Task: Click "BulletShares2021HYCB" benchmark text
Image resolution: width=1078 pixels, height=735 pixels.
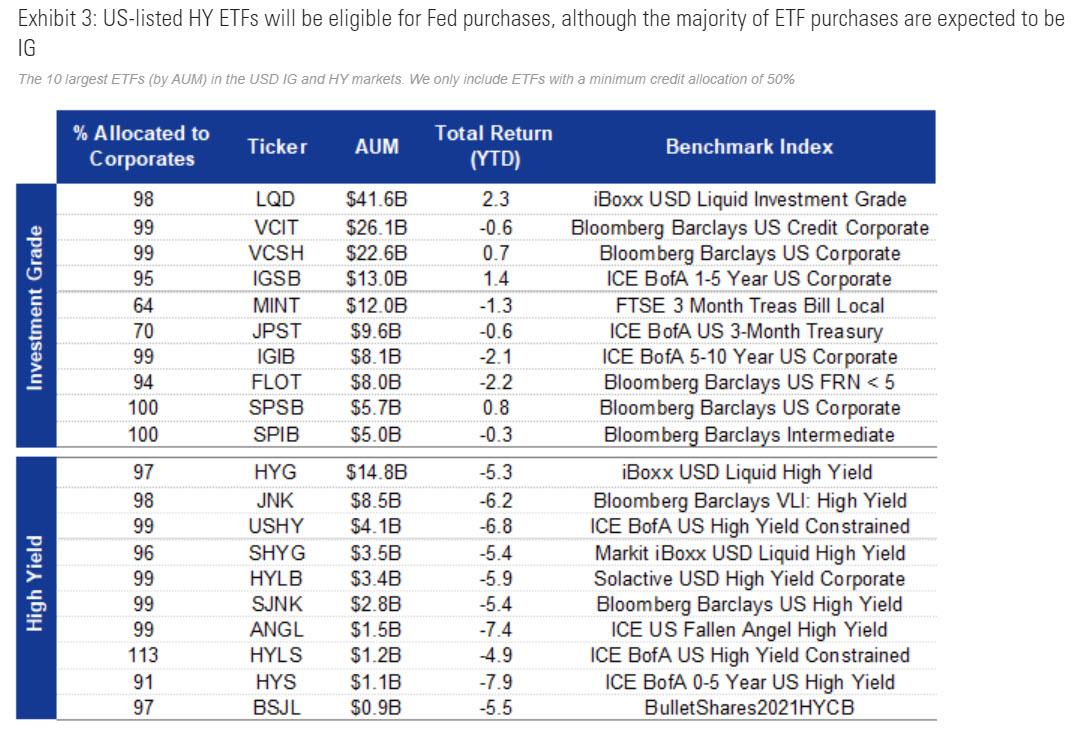Action: [749, 707]
